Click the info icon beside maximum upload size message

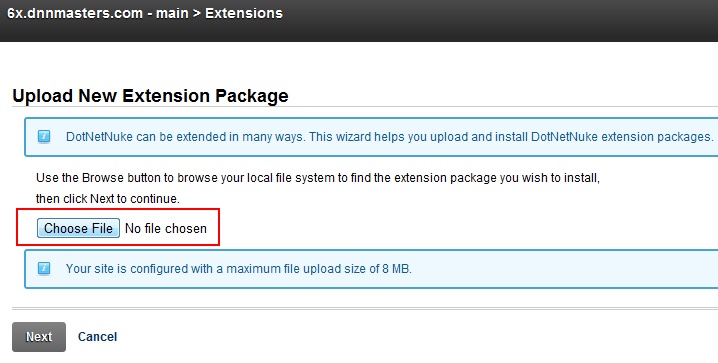[x=44, y=268]
